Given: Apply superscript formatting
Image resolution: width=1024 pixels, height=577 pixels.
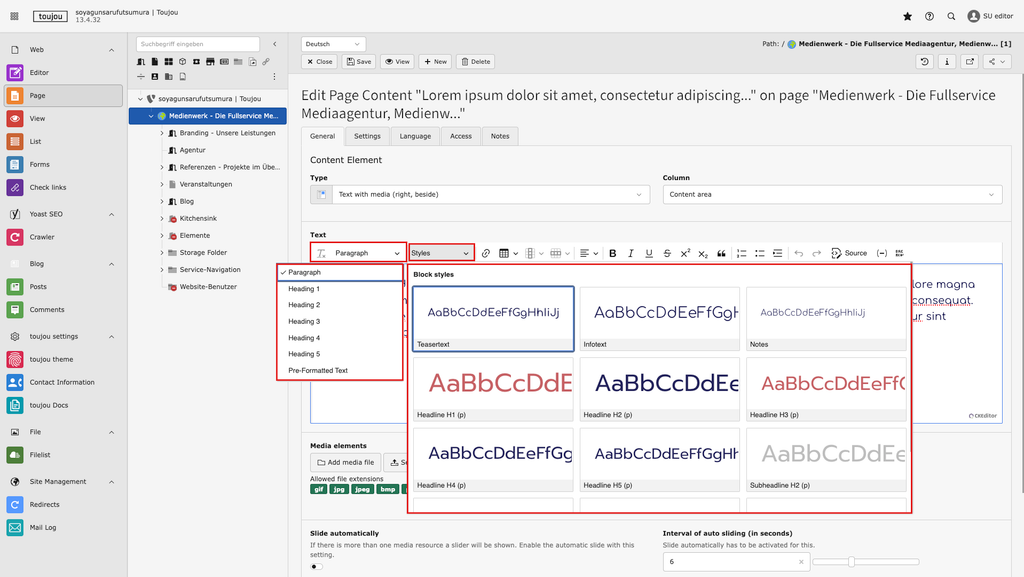Looking at the screenshot, I should click(x=685, y=253).
